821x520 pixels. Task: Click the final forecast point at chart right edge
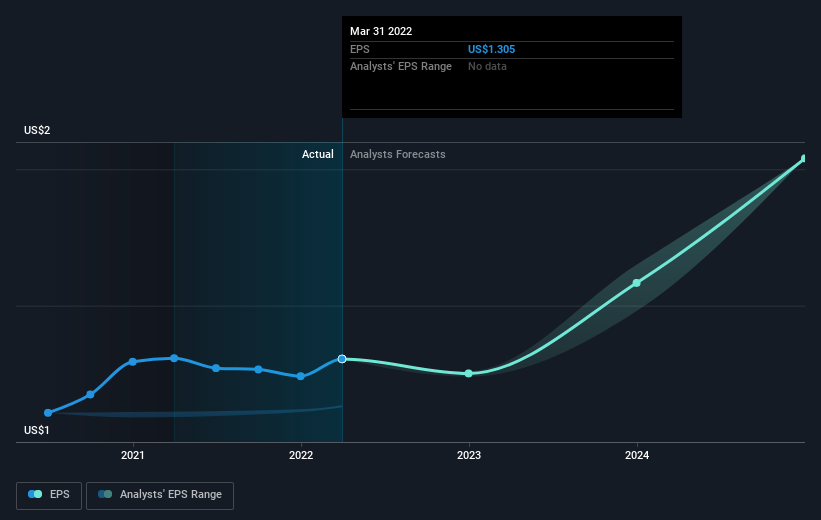click(804, 158)
